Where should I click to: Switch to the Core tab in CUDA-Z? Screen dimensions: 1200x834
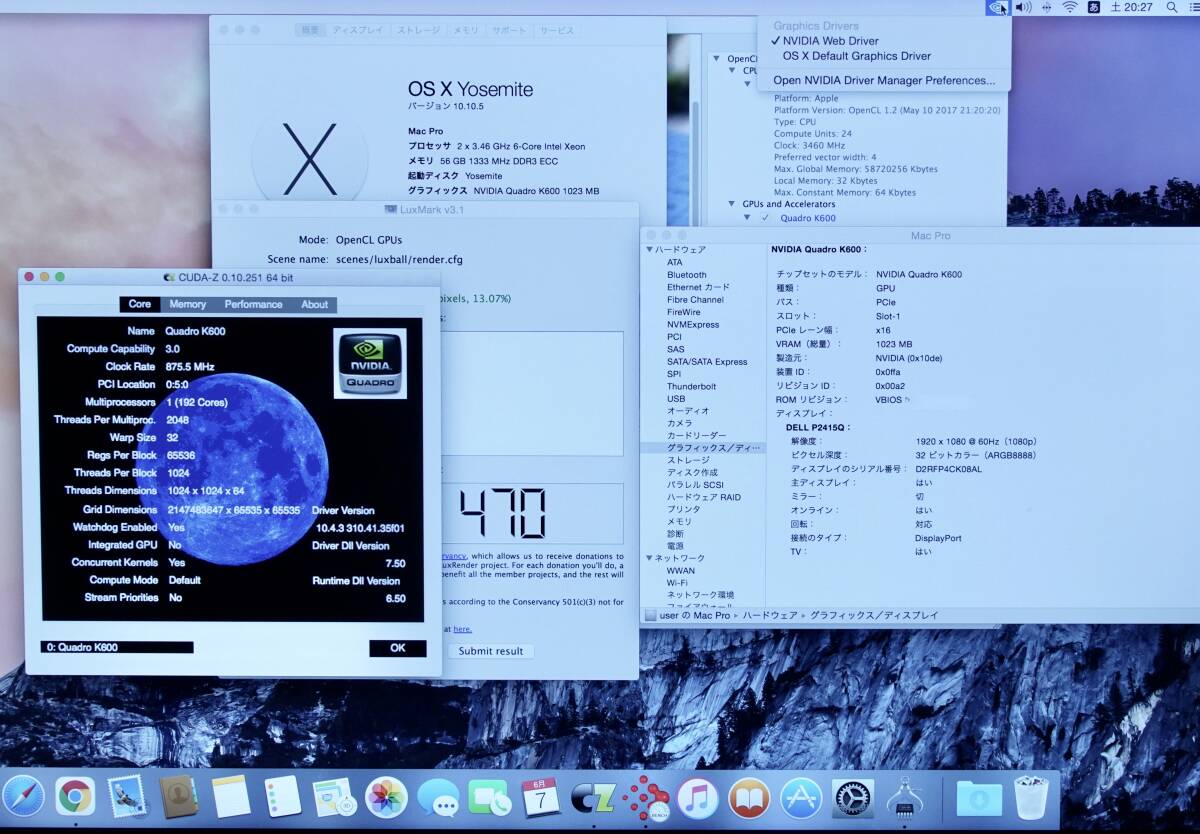(x=140, y=304)
